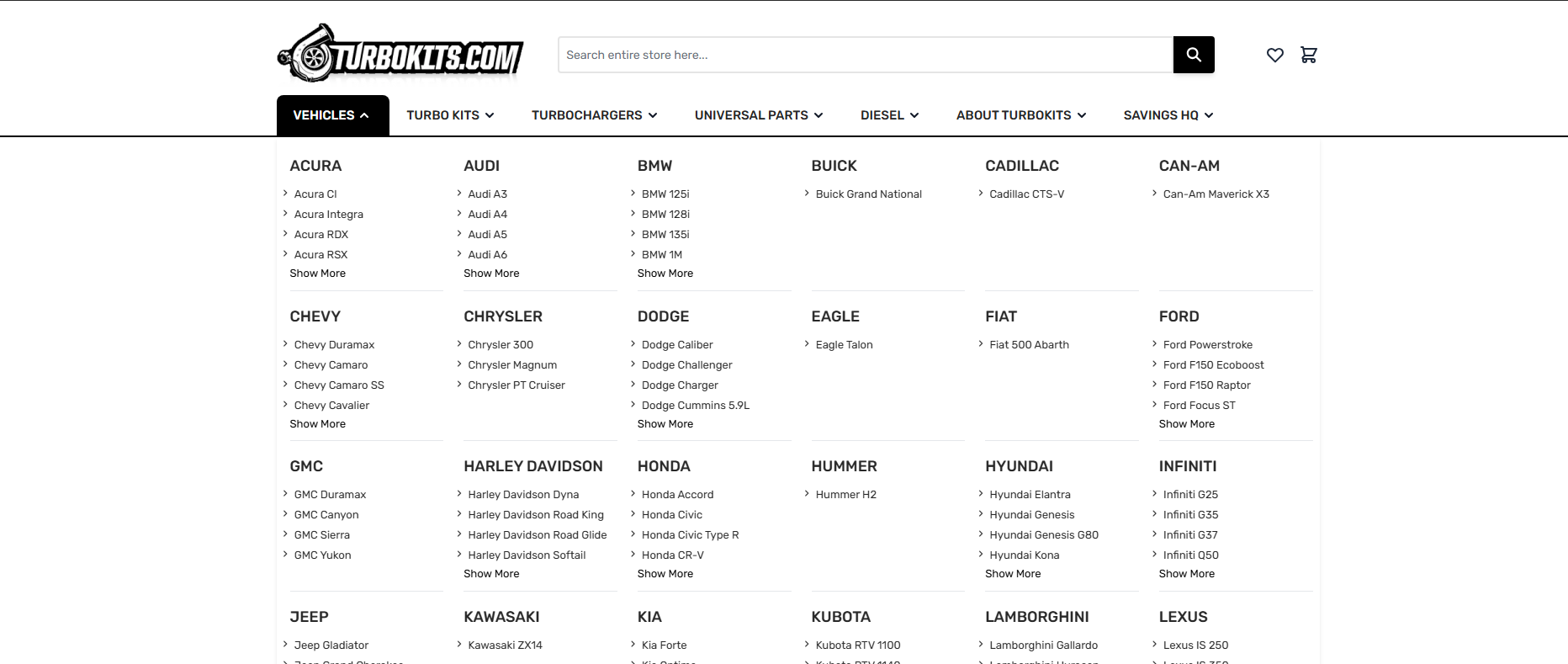Click the search entire store field

pyautogui.click(x=865, y=55)
